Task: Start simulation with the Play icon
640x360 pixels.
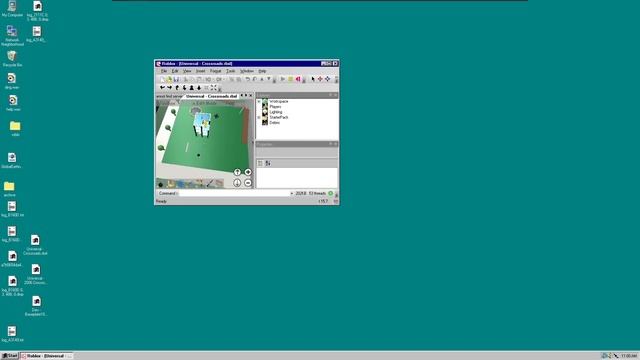Action: [282, 79]
